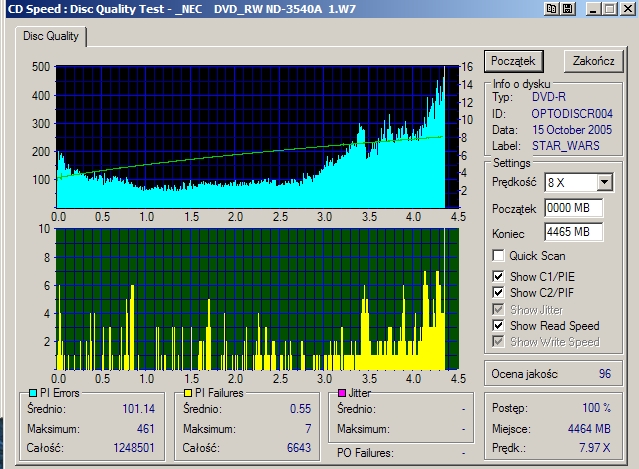Click the PO Failures label
The height and width of the screenshot is (469, 639).
coord(365,453)
